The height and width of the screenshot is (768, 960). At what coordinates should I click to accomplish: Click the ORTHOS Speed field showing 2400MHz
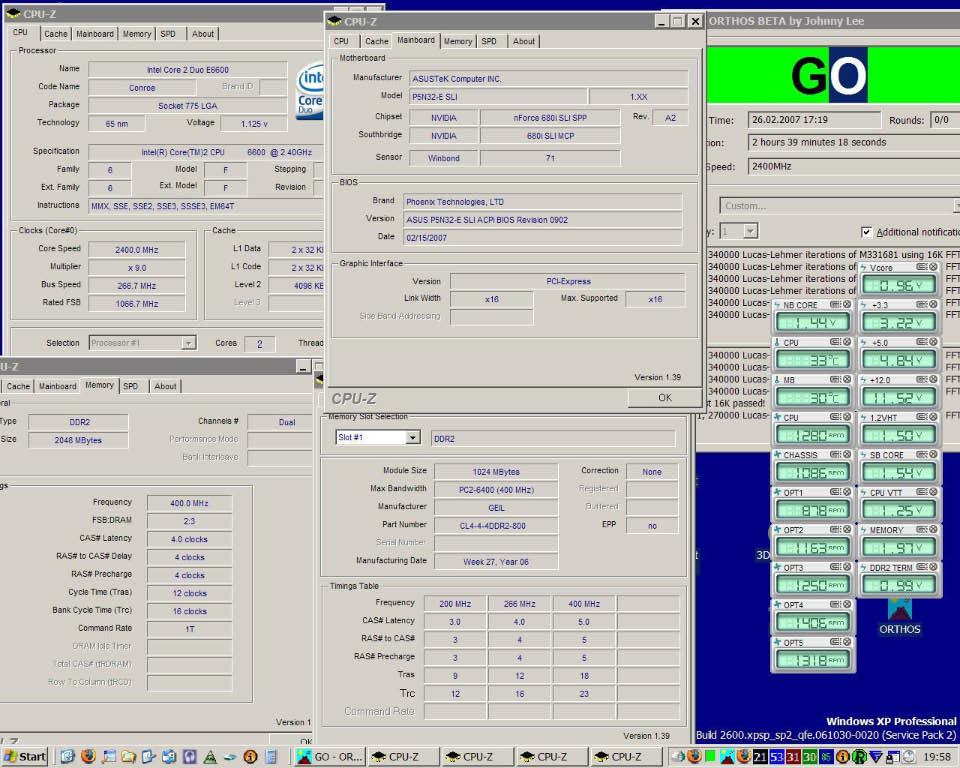point(853,166)
